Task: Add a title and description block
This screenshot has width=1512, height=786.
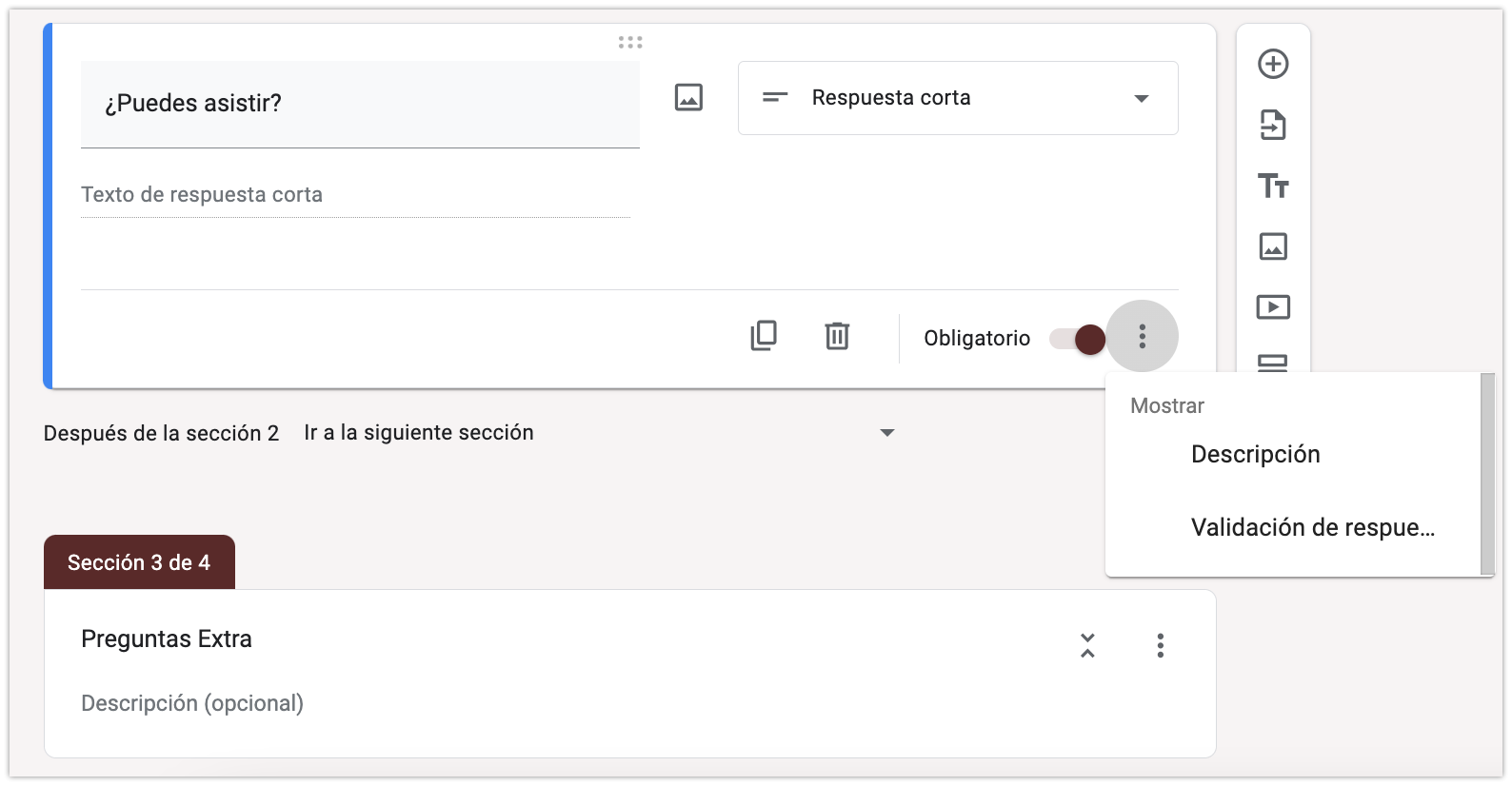Action: click(x=1273, y=186)
